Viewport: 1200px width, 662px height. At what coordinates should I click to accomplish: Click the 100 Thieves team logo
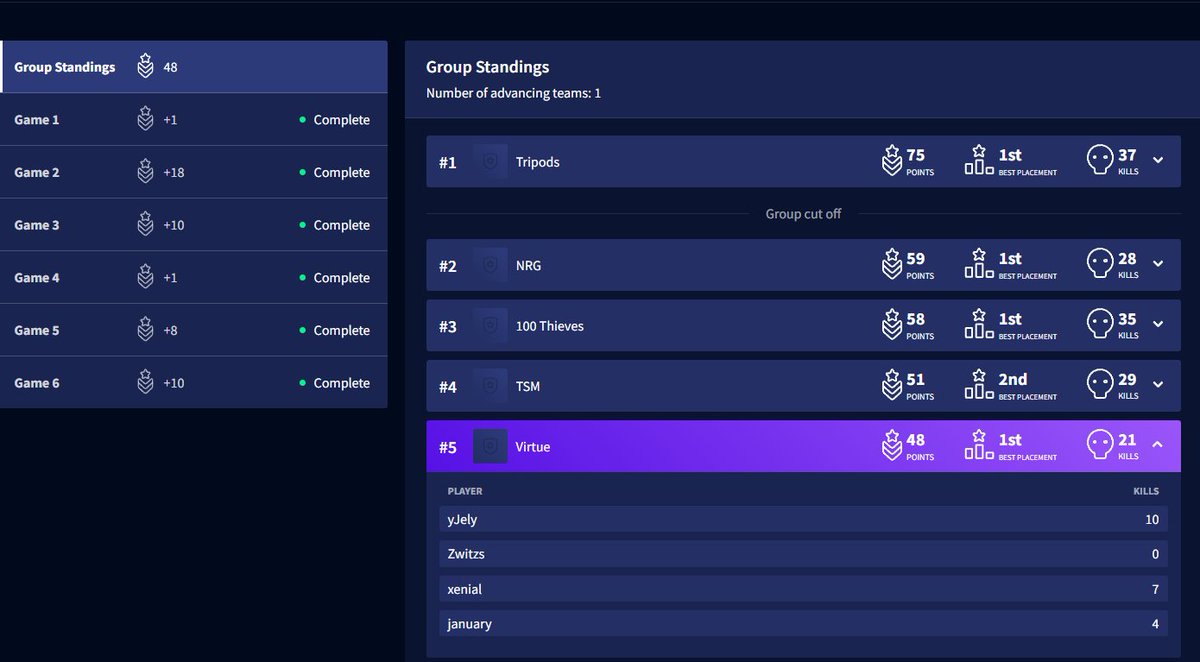click(490, 326)
